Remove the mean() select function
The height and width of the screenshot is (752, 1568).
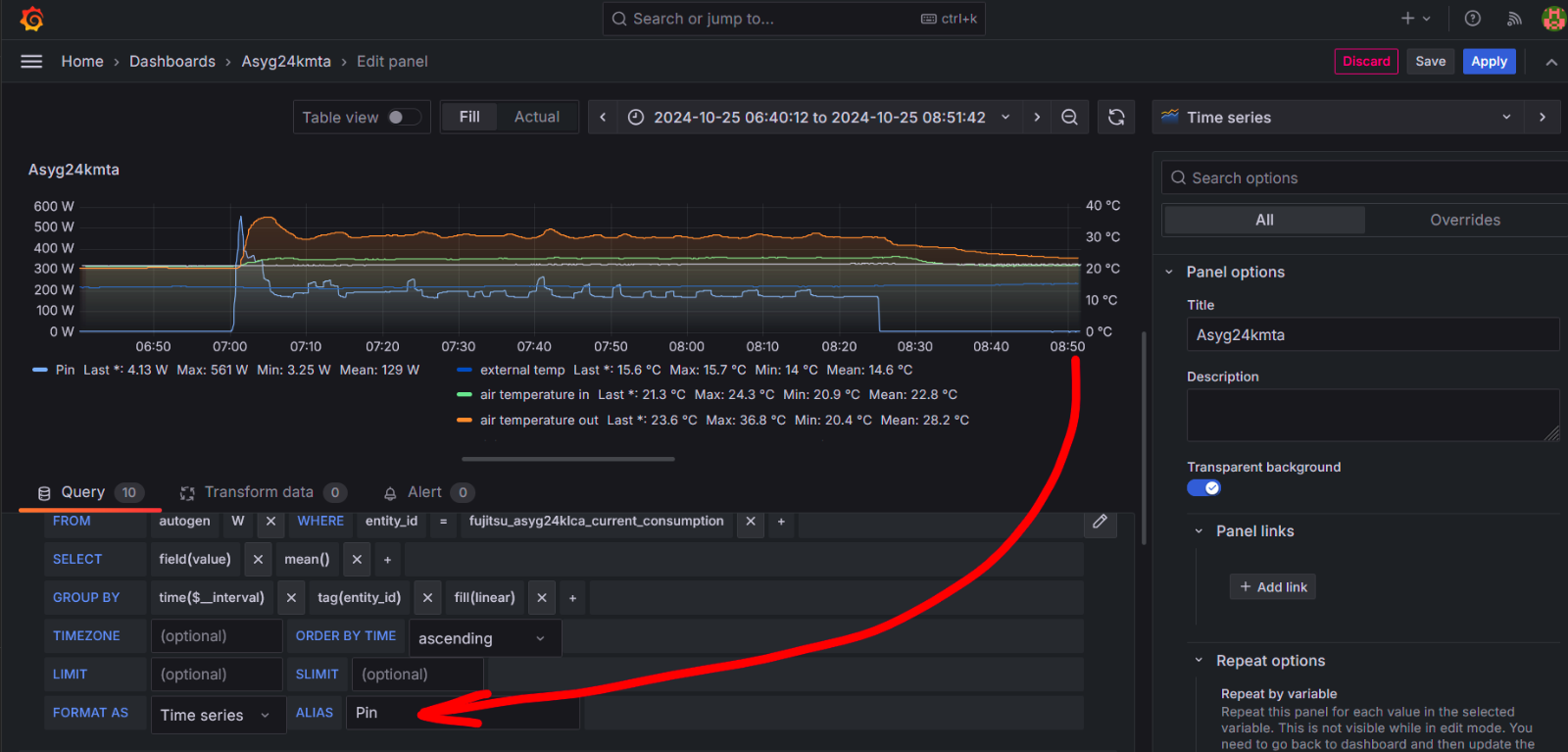[x=357, y=559]
